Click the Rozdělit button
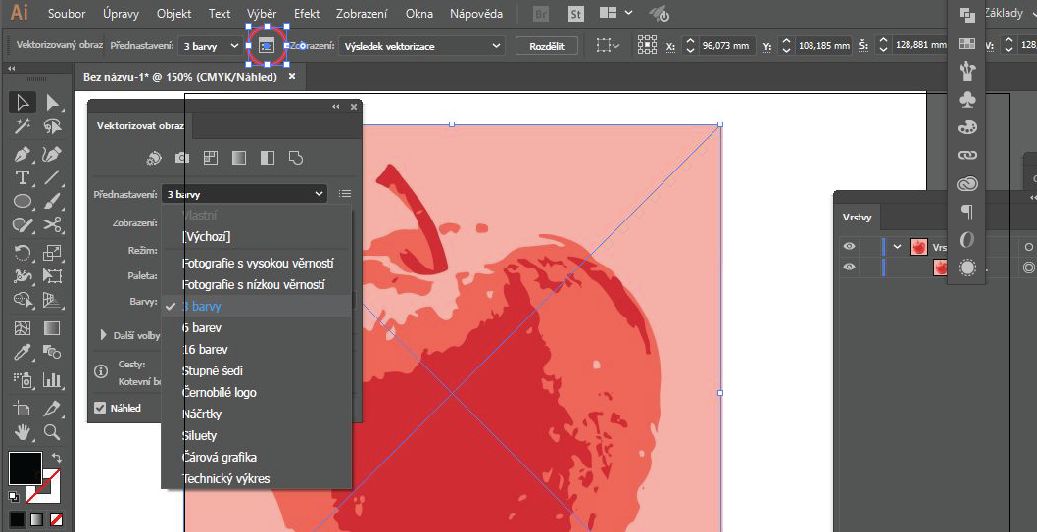 [x=546, y=46]
